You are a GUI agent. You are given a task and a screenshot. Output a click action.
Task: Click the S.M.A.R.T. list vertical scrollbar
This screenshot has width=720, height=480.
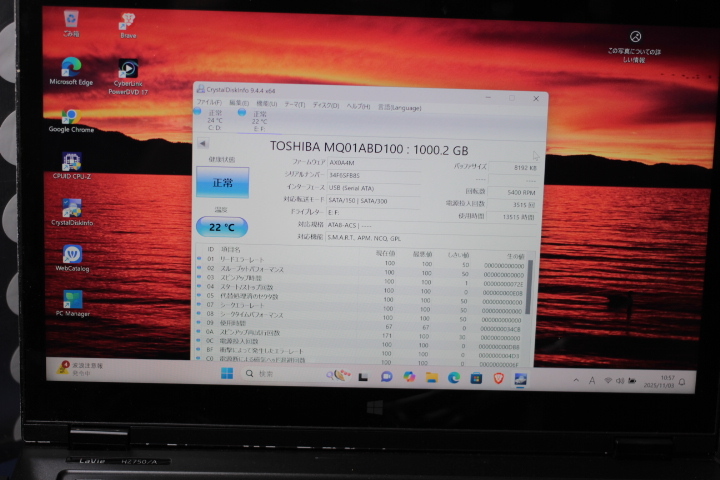pos(529,287)
